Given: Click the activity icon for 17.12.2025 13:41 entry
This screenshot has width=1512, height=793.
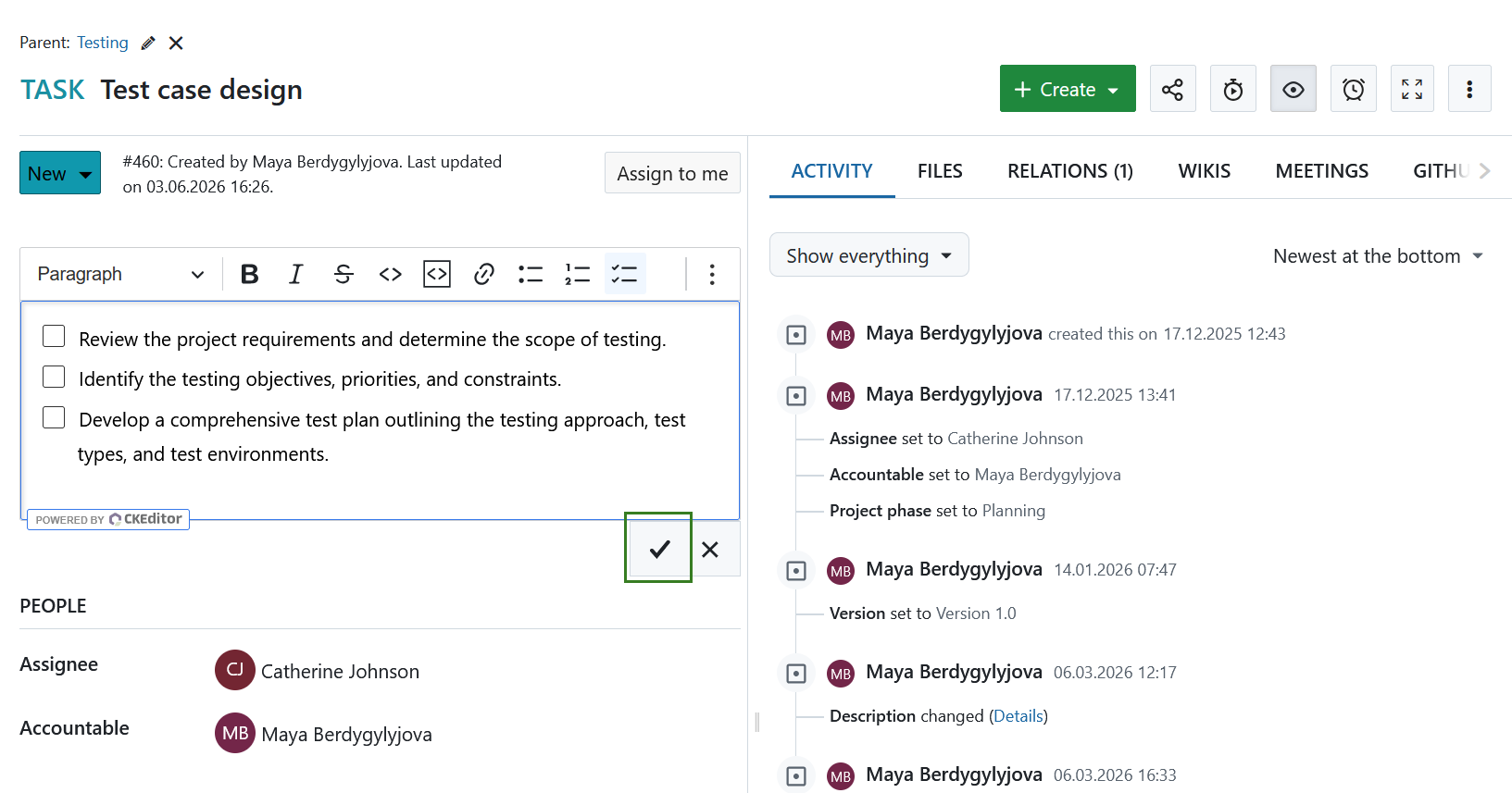Looking at the screenshot, I should click(x=796, y=396).
